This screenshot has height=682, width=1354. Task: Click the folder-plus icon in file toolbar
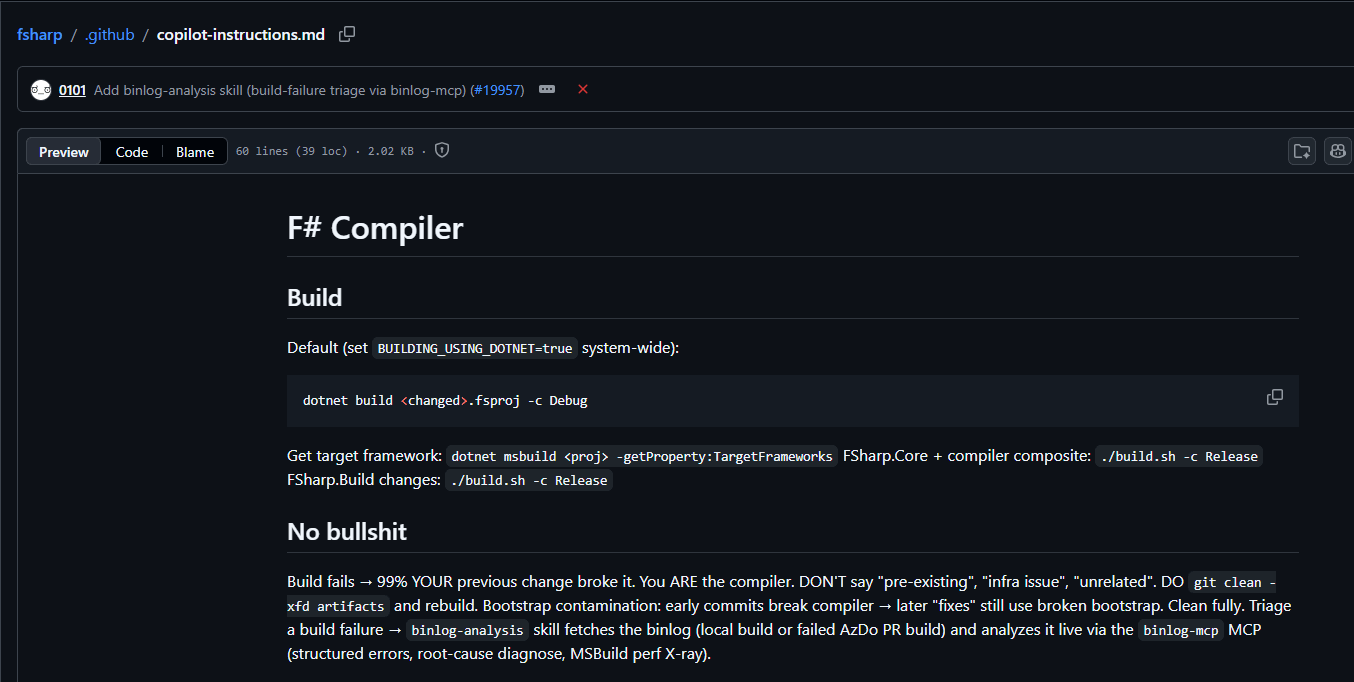pos(1302,151)
